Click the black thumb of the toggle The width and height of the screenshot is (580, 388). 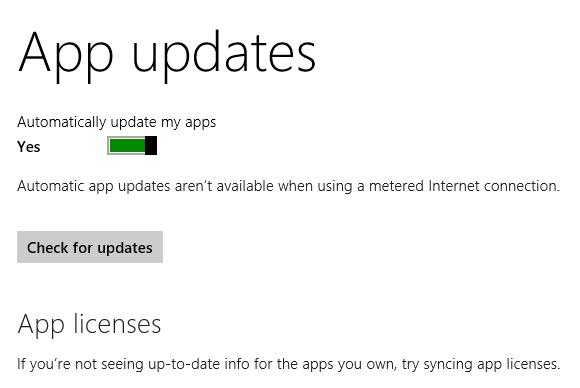pos(151,145)
